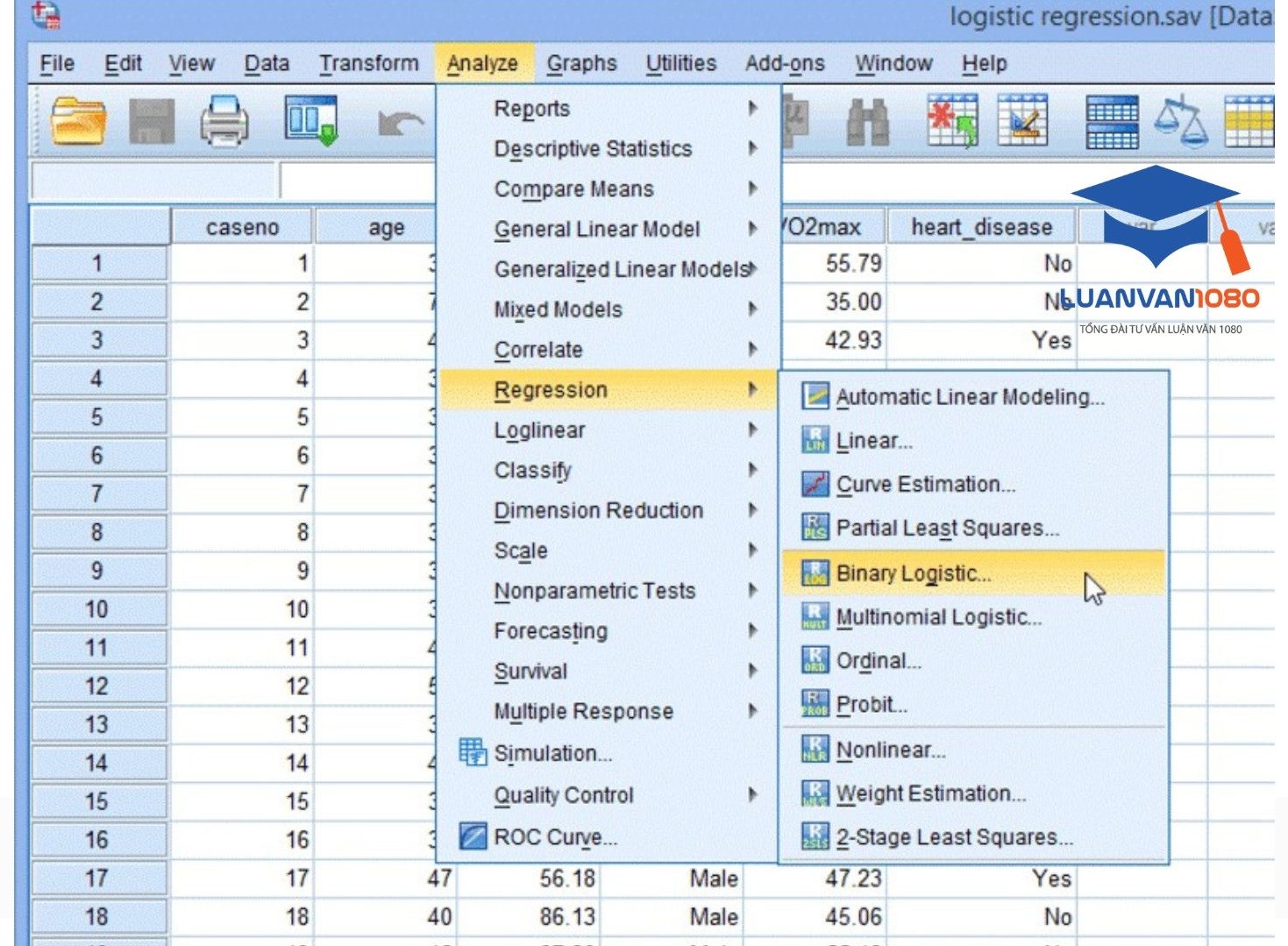Click the Open data document folder icon

[78, 120]
